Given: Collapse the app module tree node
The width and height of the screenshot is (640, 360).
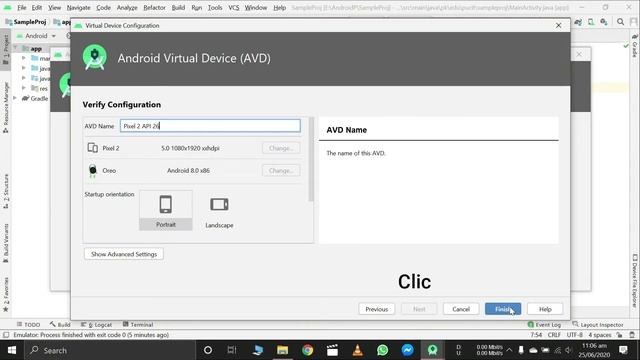Looking at the screenshot, I should [x=15, y=48].
